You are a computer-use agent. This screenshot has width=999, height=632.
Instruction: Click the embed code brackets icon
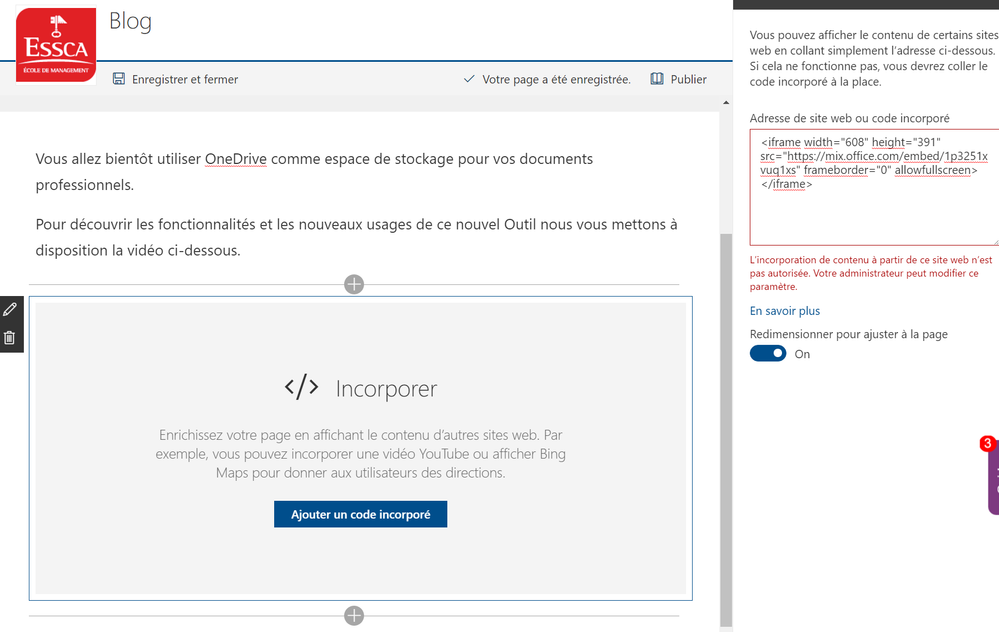(x=301, y=387)
